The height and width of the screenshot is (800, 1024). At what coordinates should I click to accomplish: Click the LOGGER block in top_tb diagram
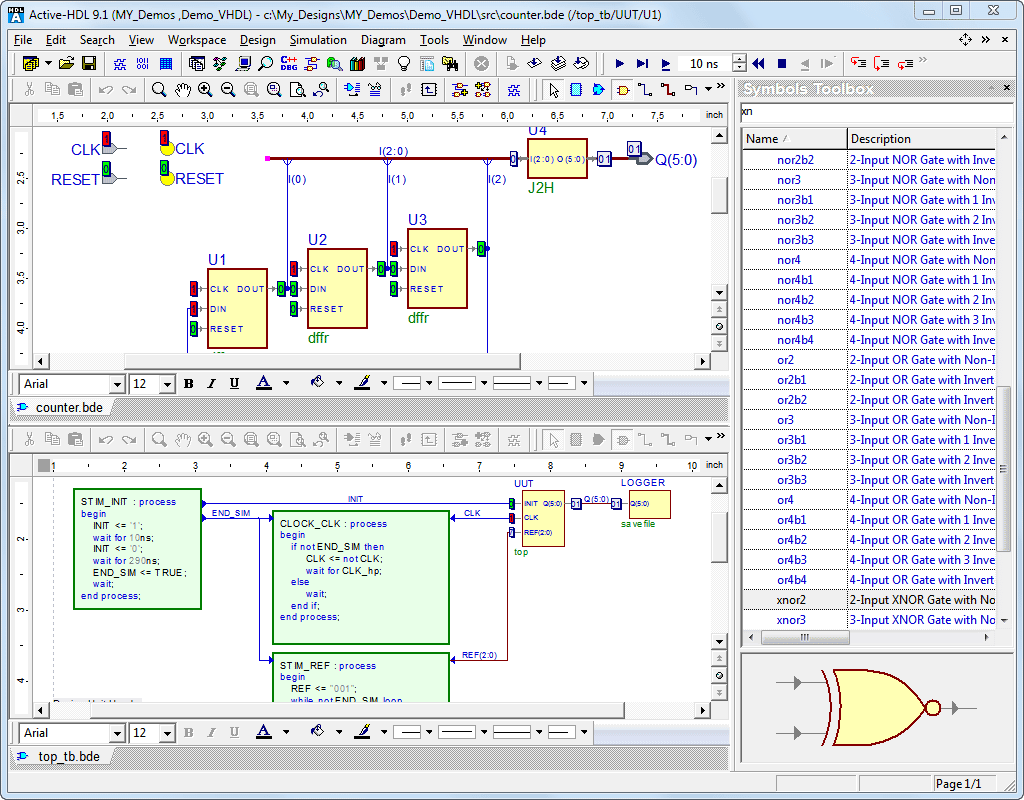tap(649, 505)
